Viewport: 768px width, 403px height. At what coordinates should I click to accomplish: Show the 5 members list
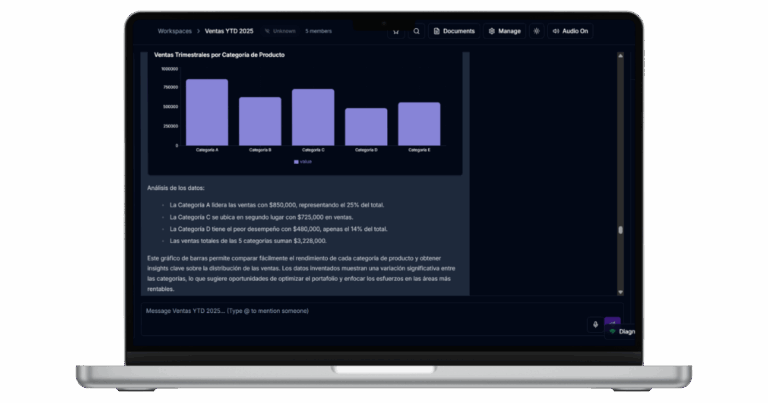pyautogui.click(x=318, y=31)
